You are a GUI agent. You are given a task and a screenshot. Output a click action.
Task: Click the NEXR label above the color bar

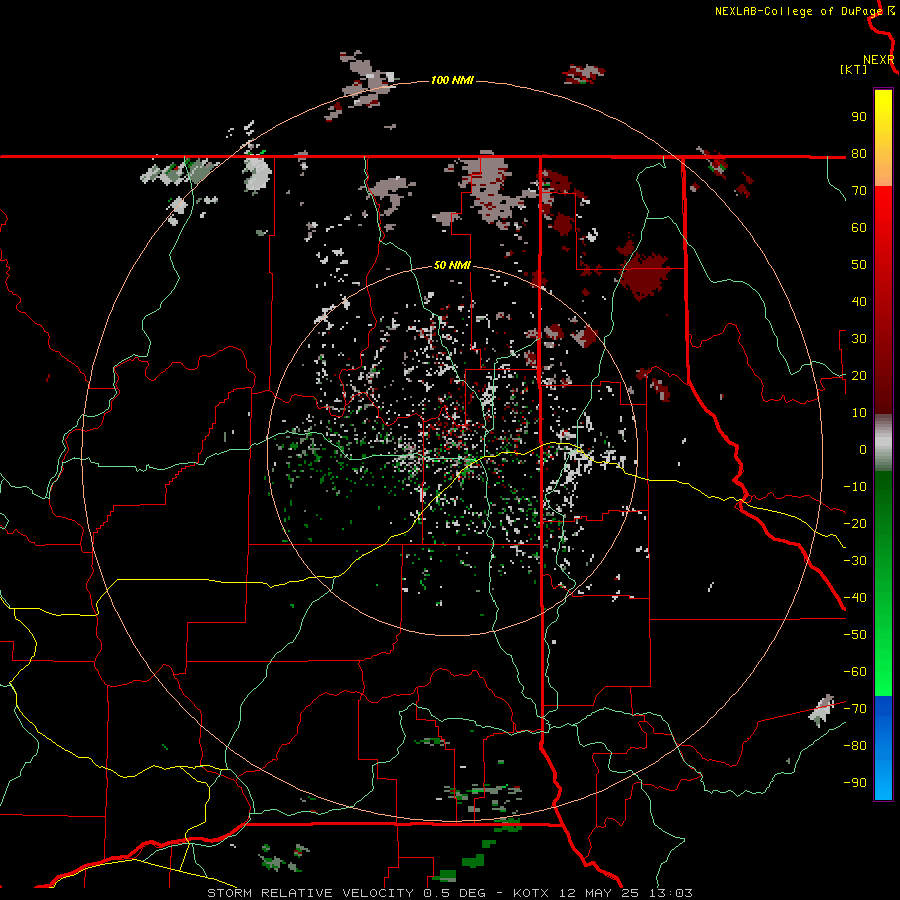click(x=878, y=60)
